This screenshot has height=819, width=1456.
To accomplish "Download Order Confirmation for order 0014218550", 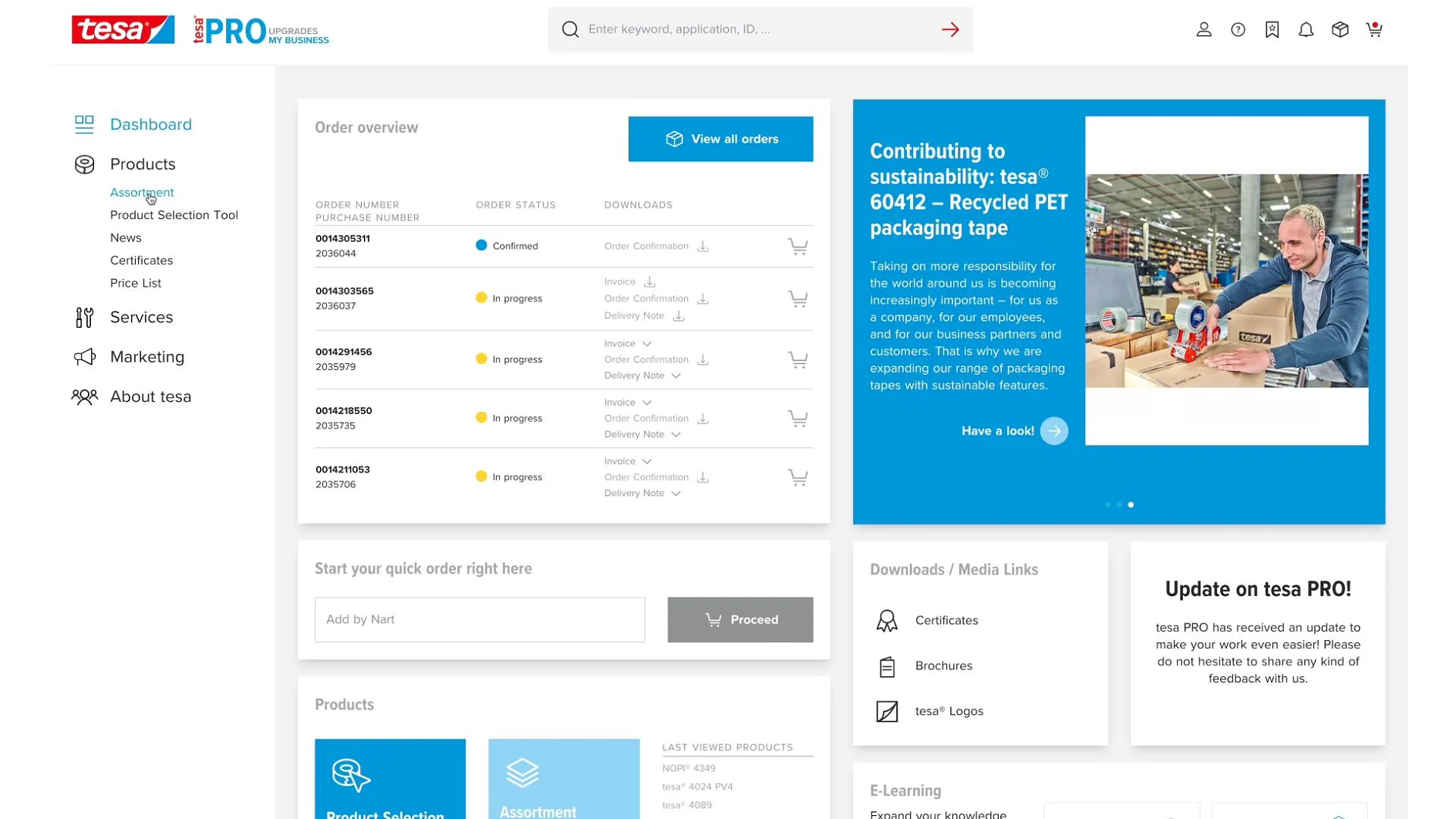I will (x=703, y=419).
